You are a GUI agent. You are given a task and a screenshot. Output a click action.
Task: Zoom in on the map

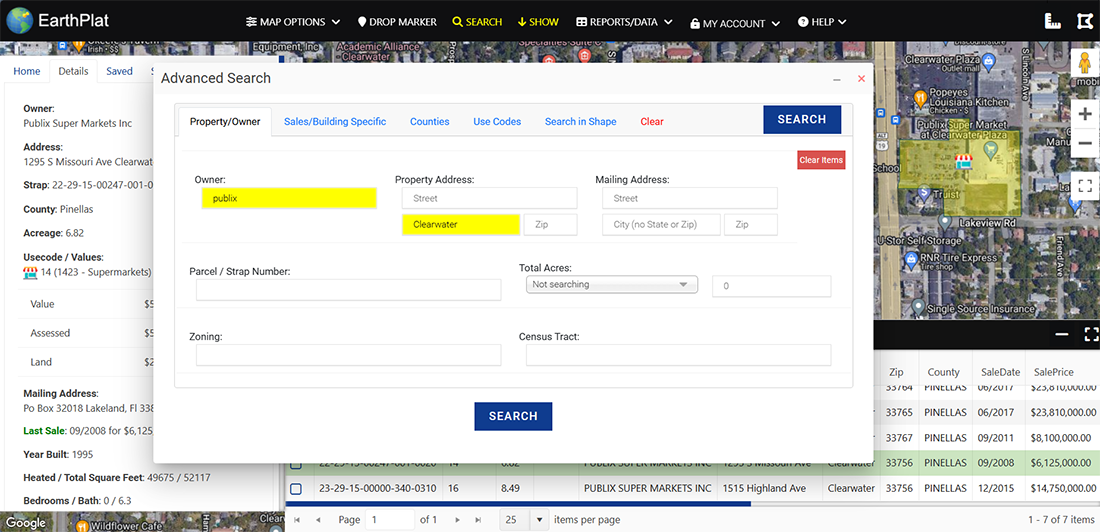(x=1084, y=114)
